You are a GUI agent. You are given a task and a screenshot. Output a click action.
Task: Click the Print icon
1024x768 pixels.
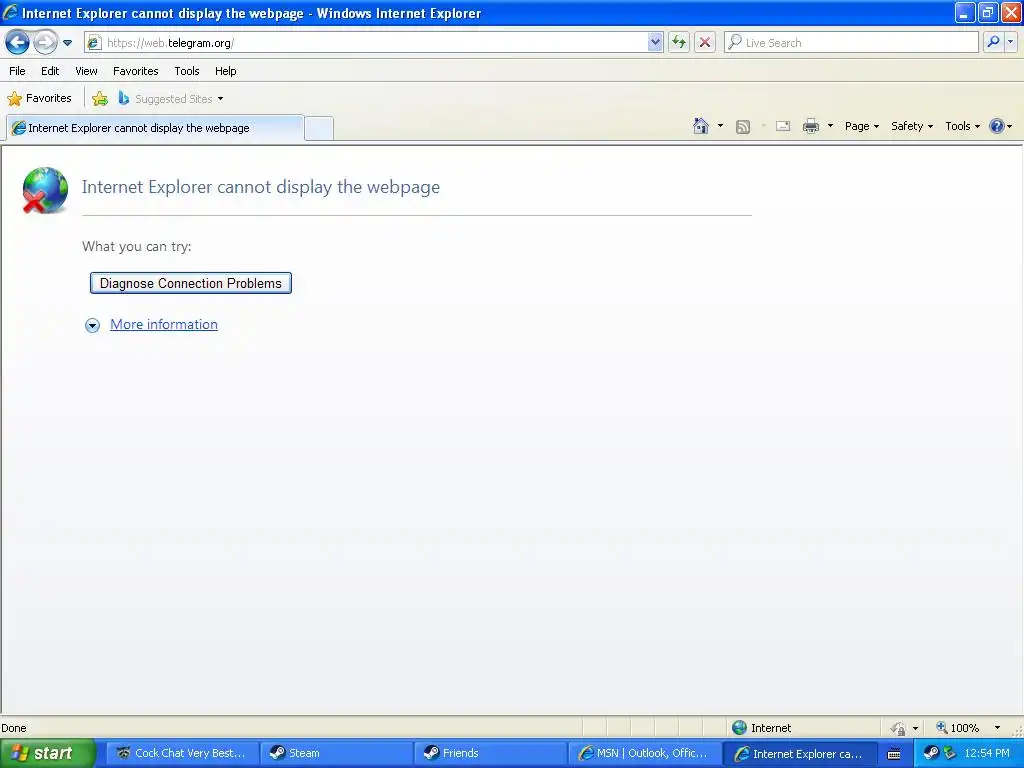pos(810,126)
